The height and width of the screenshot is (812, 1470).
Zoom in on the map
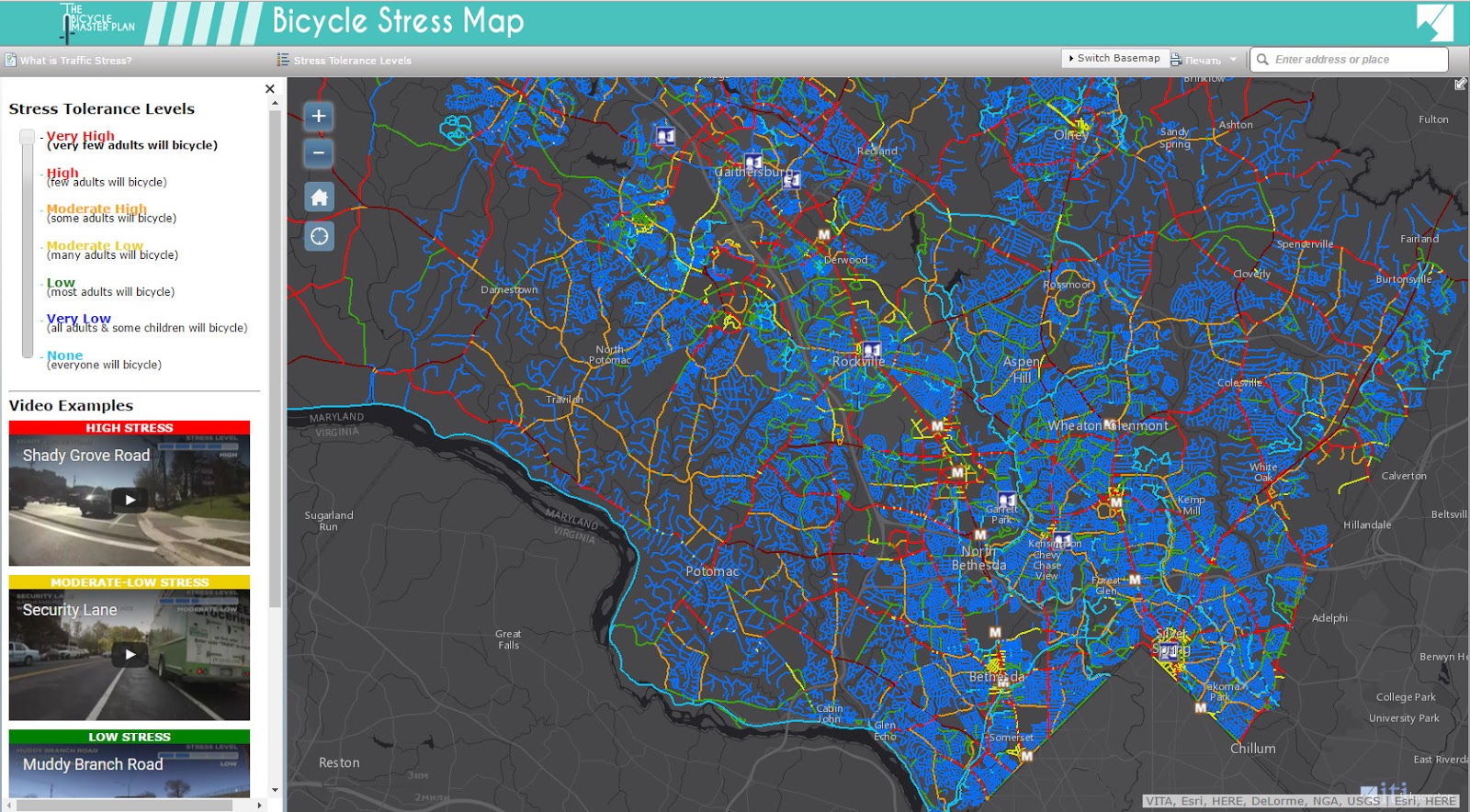pos(319,116)
